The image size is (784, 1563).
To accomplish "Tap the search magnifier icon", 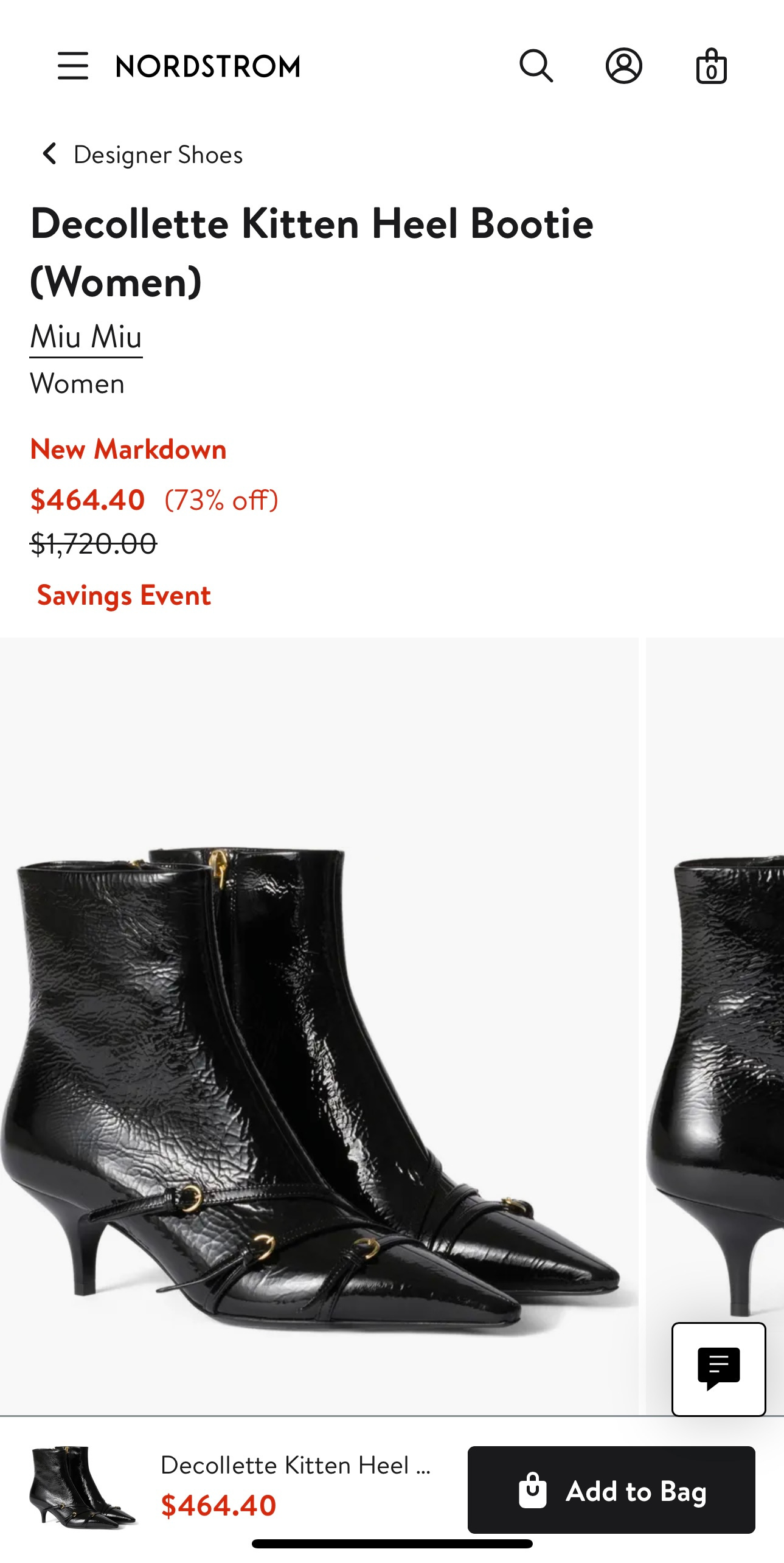I will click(536, 66).
